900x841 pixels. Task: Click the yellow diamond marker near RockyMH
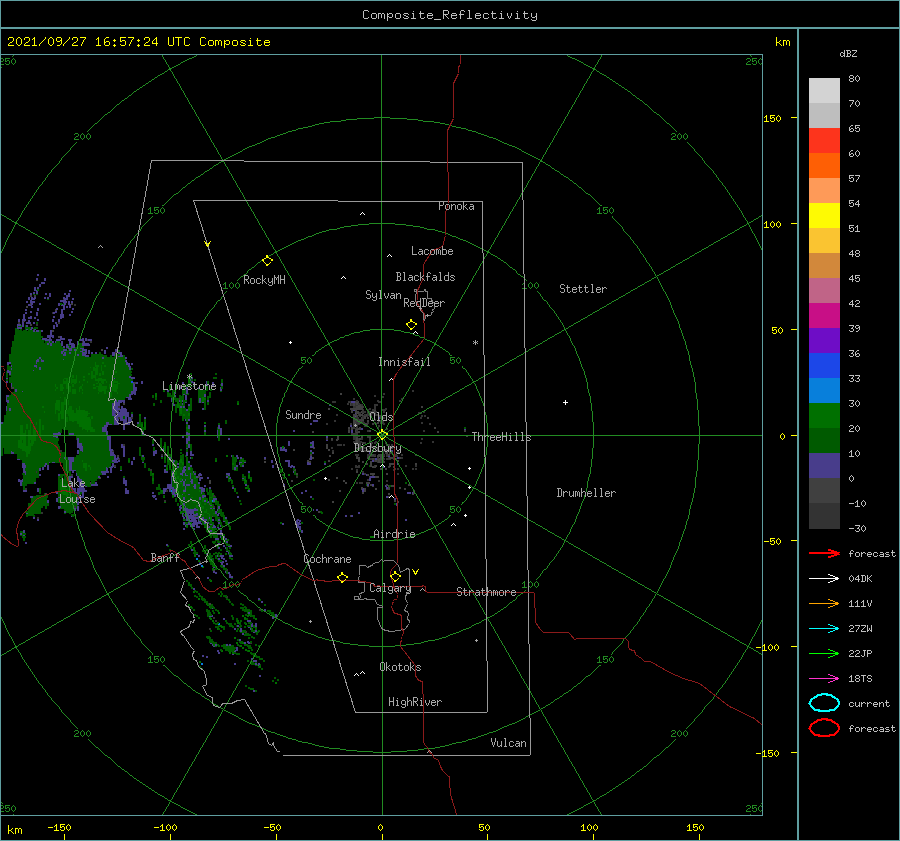tap(267, 261)
